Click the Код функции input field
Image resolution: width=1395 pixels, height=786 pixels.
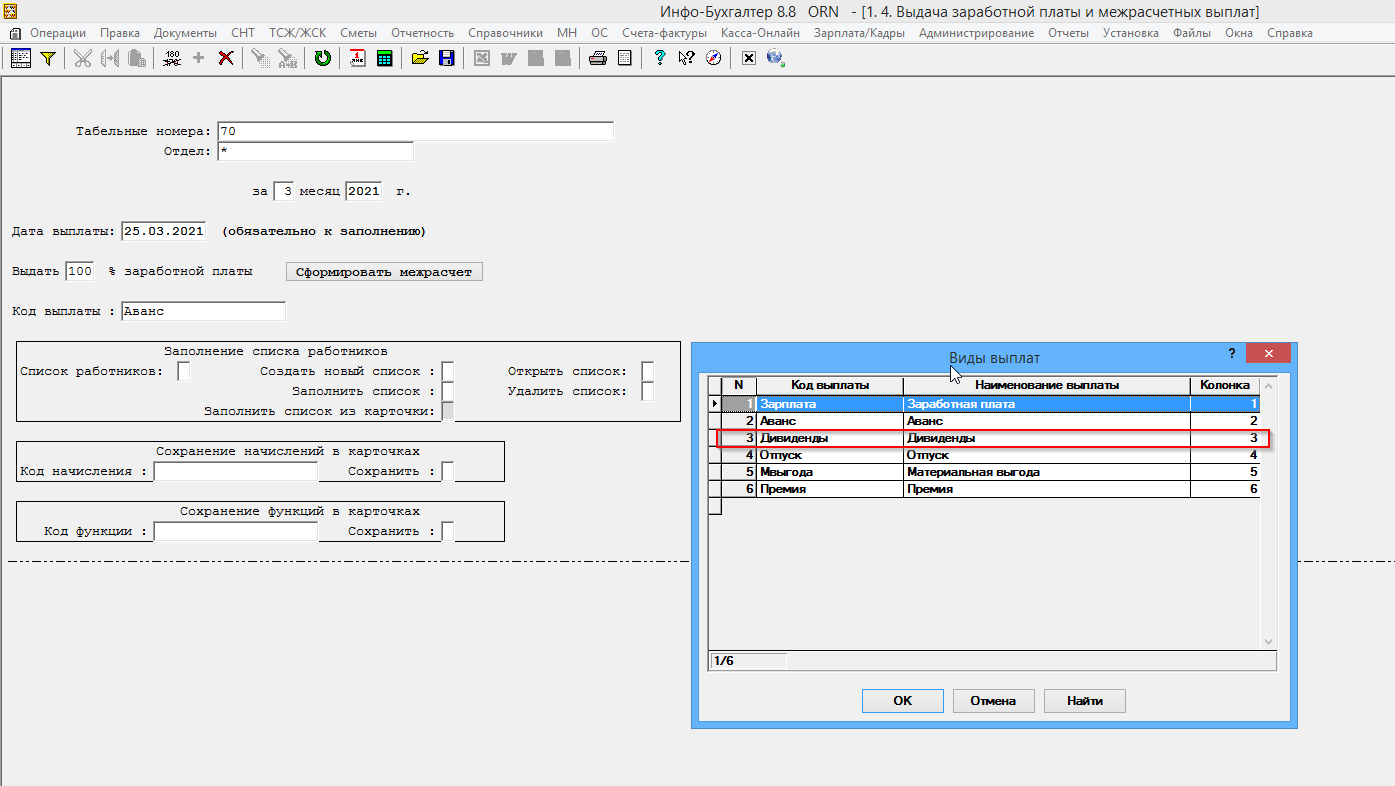tap(236, 531)
